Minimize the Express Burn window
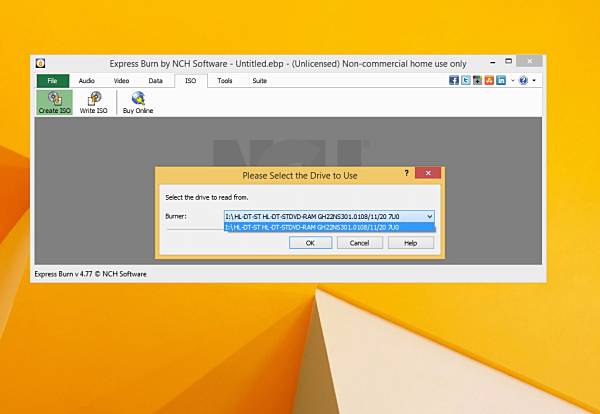The width and height of the screenshot is (600, 414). click(x=493, y=61)
